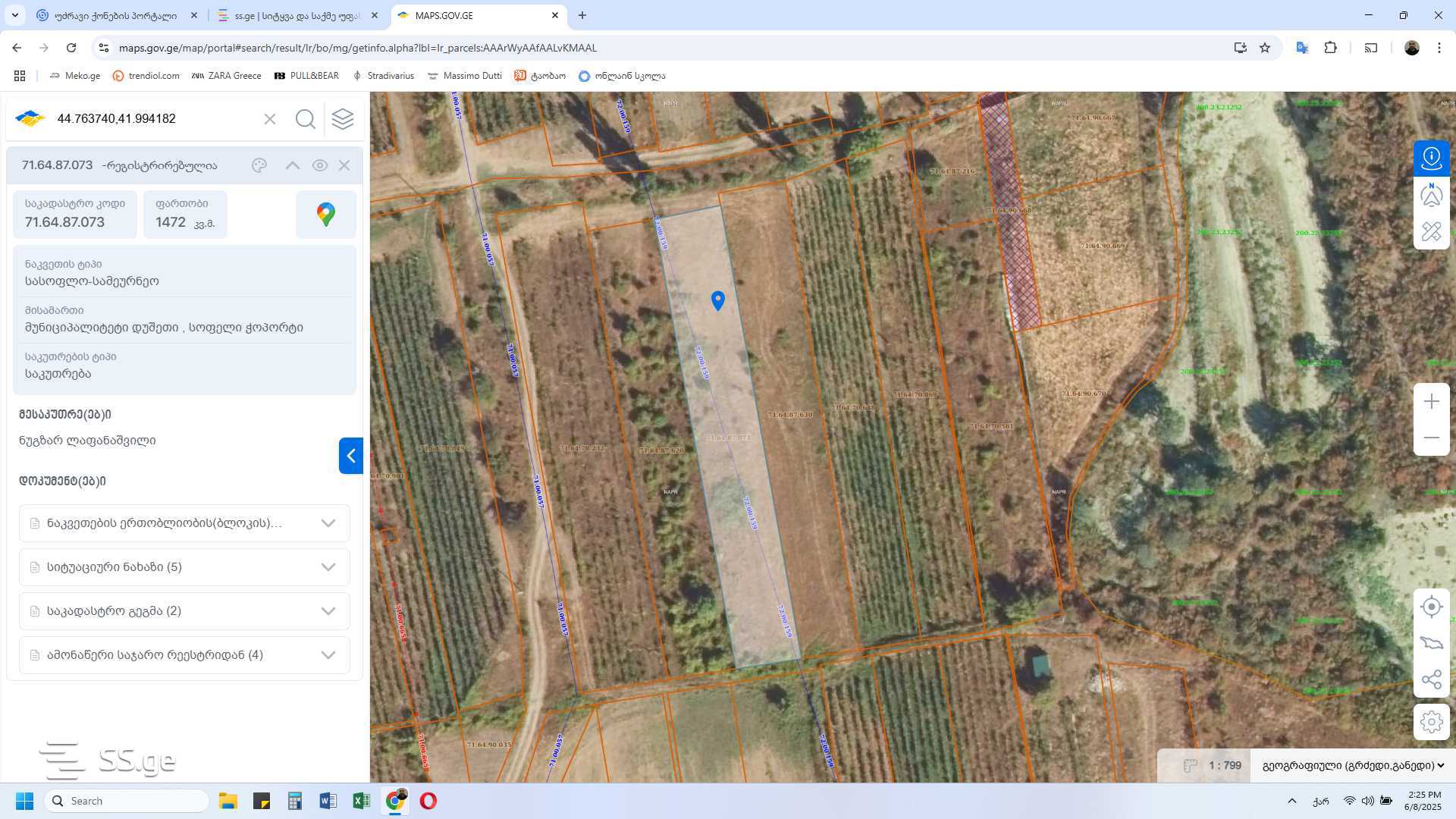Locate my position on map
This screenshot has height=819, width=1456.
1431,607
